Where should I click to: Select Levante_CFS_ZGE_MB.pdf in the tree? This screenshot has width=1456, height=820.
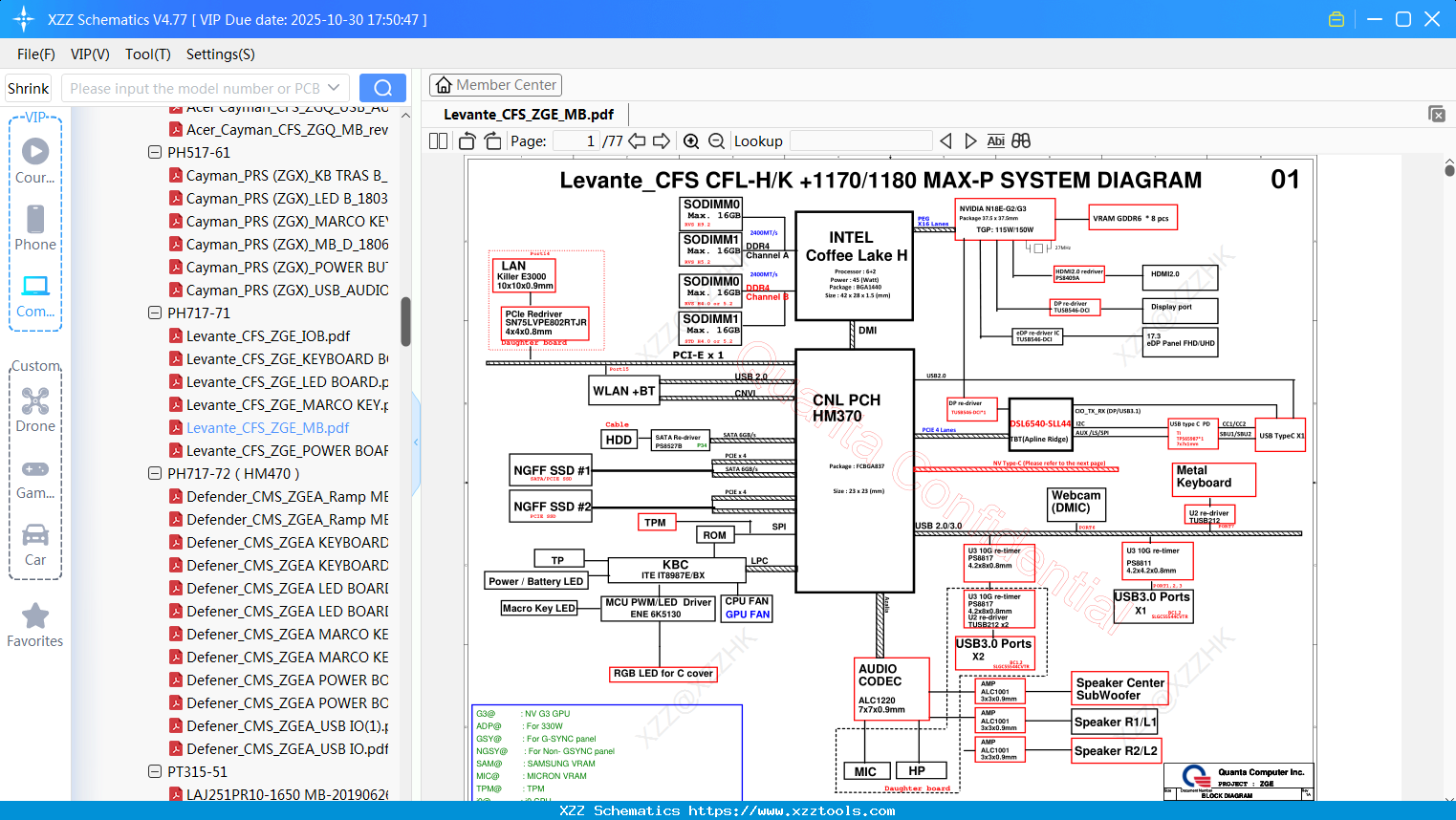(x=268, y=427)
